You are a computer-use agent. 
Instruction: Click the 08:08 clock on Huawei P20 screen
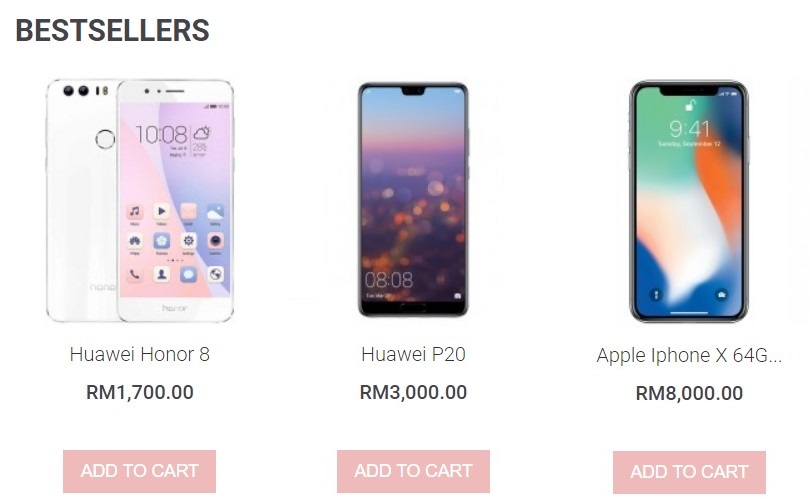tap(389, 280)
